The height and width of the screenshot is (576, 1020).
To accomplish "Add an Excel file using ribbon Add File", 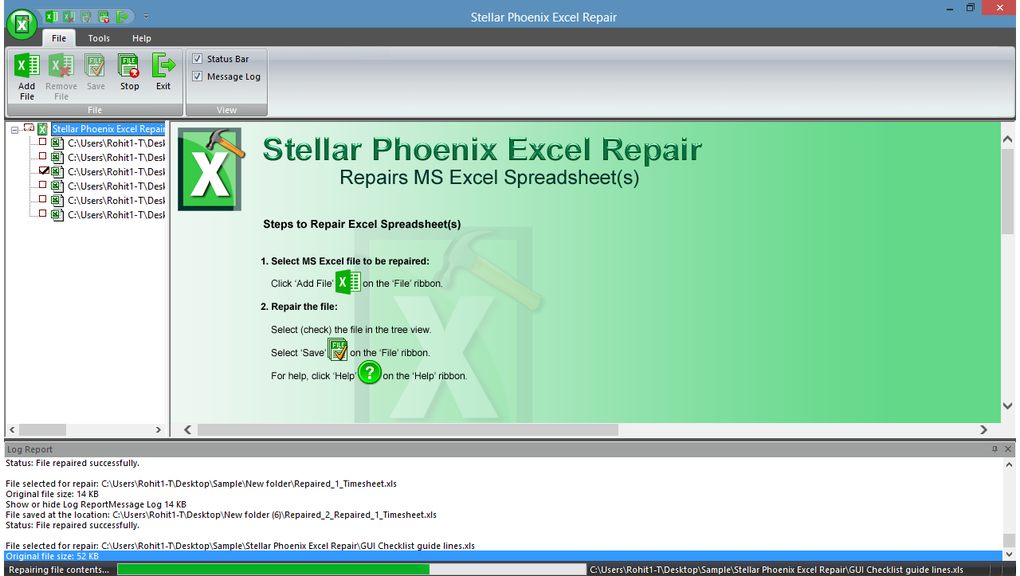I will tap(27, 76).
